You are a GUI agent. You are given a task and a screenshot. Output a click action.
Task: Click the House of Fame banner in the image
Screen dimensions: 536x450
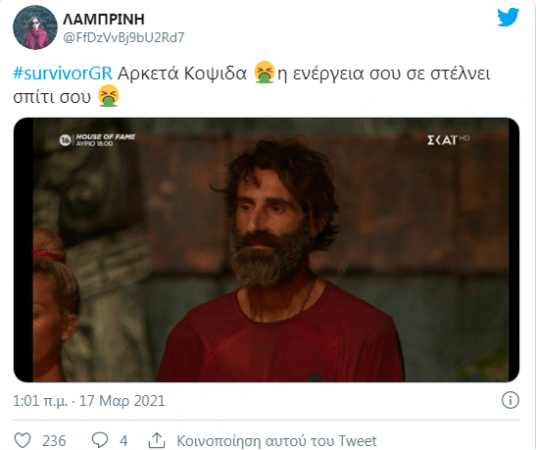pyautogui.click(x=98, y=140)
